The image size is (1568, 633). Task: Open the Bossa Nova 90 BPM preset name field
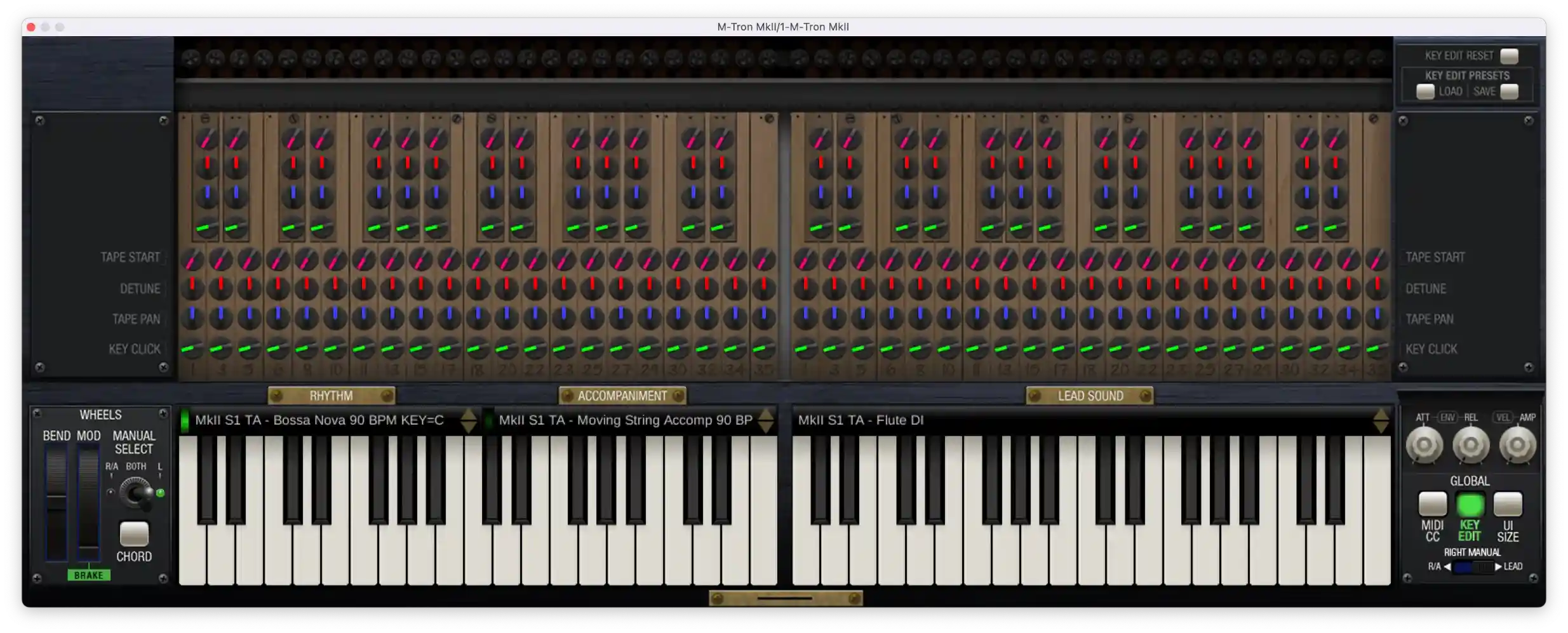[325, 420]
